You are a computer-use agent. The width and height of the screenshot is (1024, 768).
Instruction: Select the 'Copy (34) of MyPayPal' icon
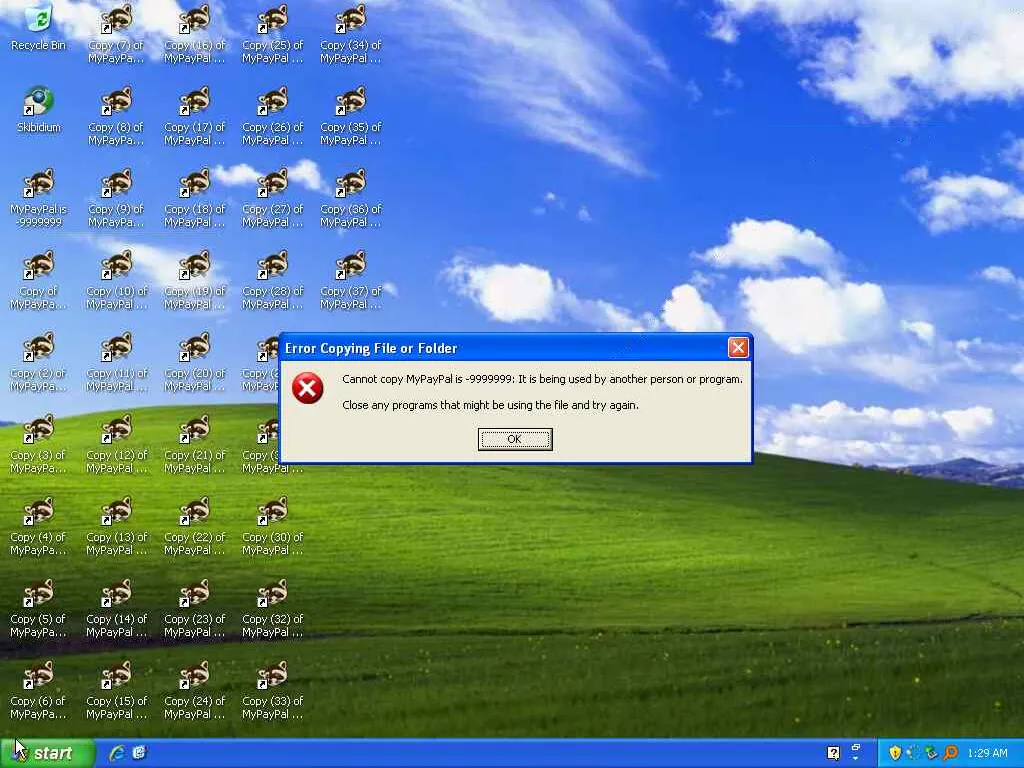coord(351,35)
